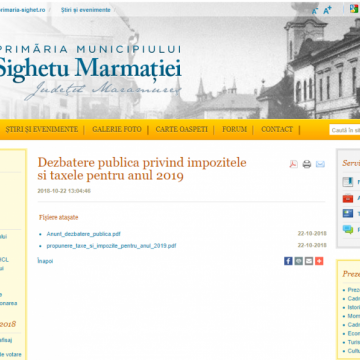This screenshot has width=360, height=360.
Task: Open the ȘTIRI ȘI EVENIMENTE menu
Action: click(x=42, y=129)
